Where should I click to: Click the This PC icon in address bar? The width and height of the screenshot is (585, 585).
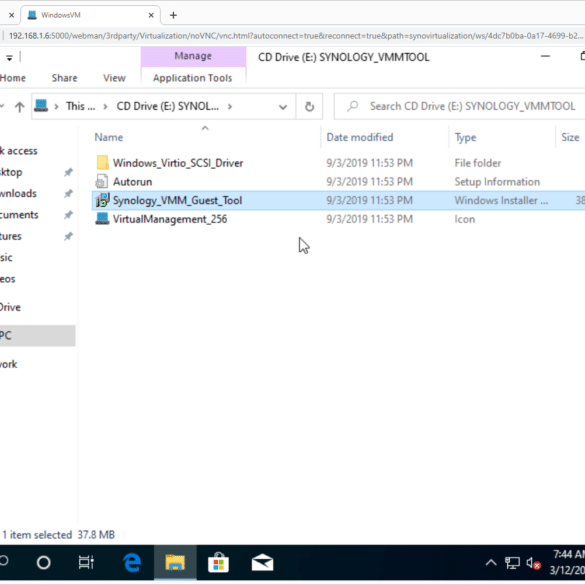41,106
